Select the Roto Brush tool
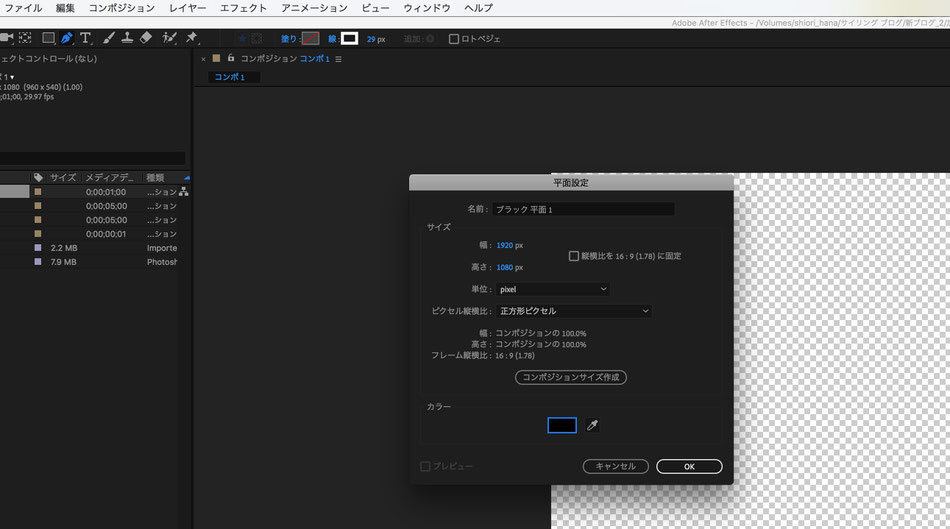The image size is (950, 529). (x=169, y=38)
